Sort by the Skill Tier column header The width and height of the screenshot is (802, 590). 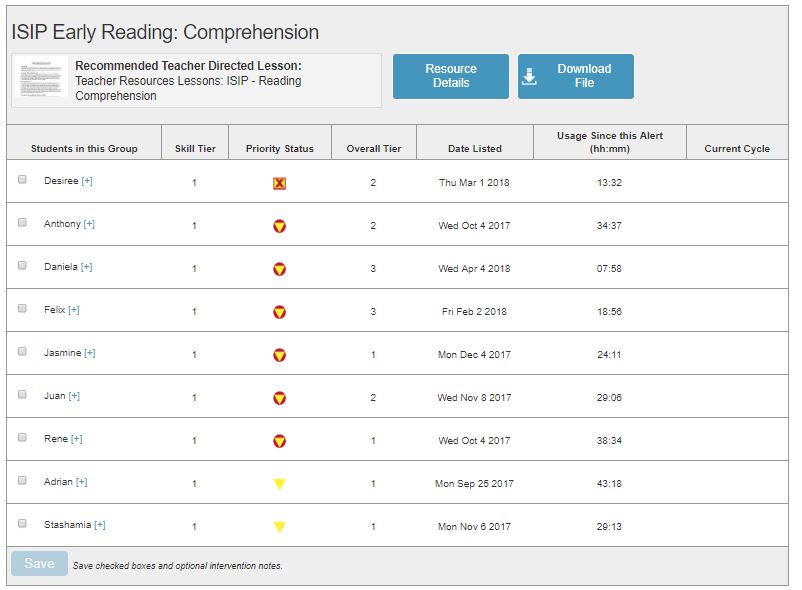point(195,149)
